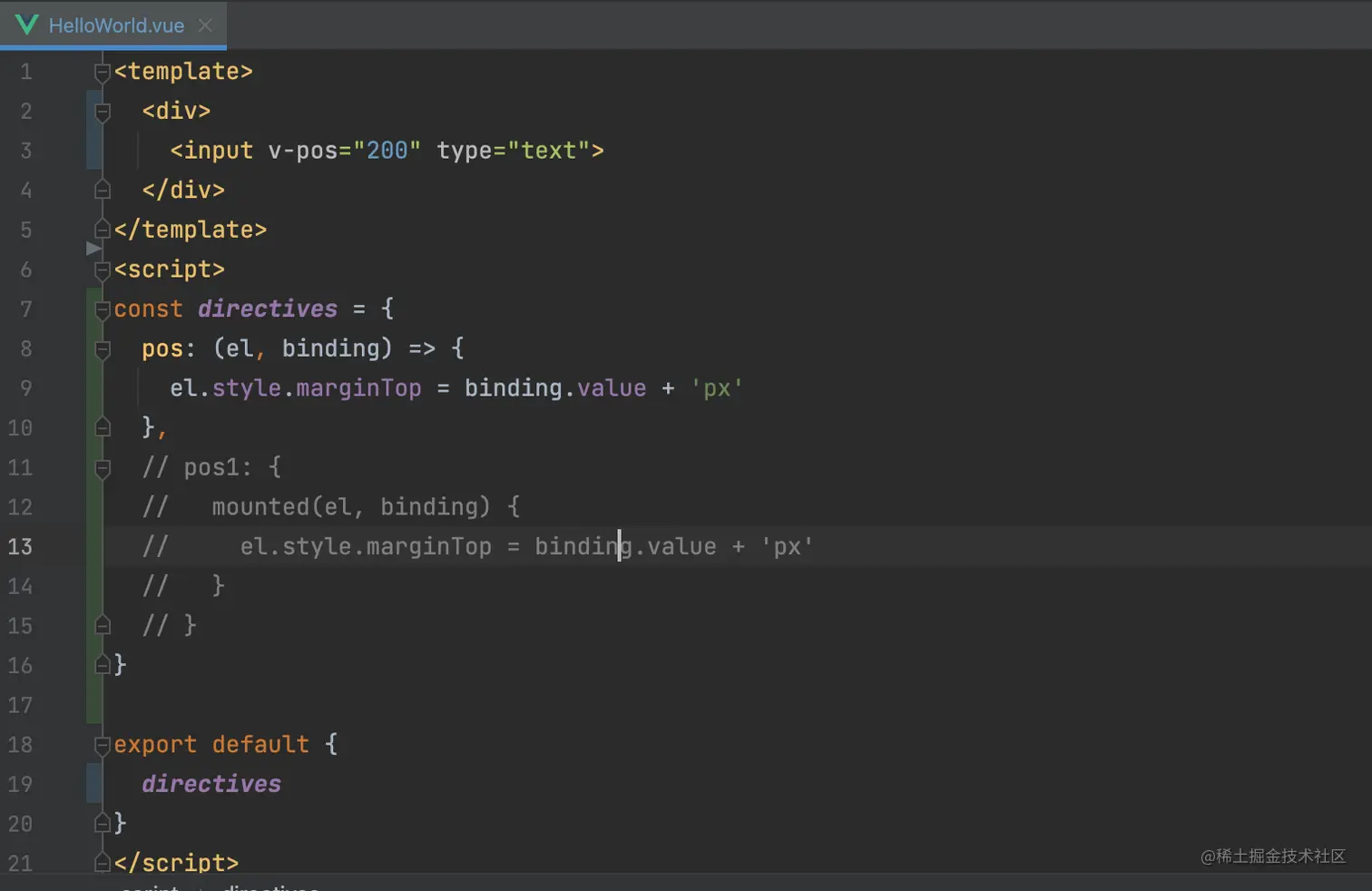This screenshot has width=1372, height=891.
Task: Collapse the pos arrow function on line 8
Action: pyautogui.click(x=103, y=349)
